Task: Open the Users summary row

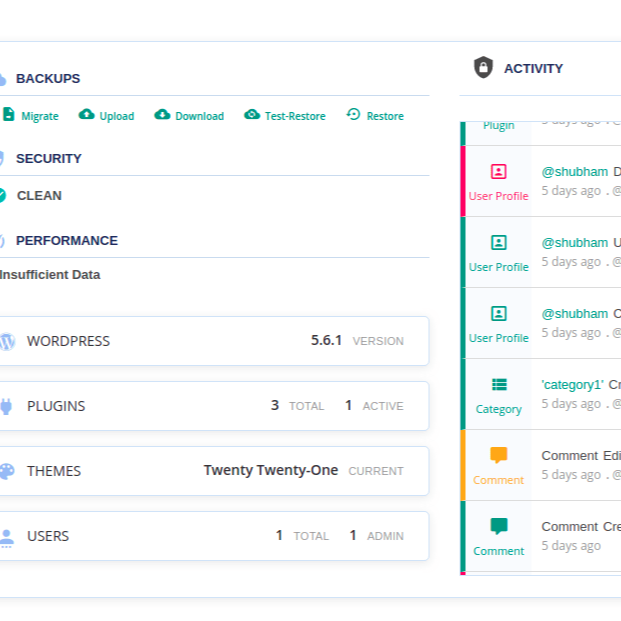Action: coord(213,536)
